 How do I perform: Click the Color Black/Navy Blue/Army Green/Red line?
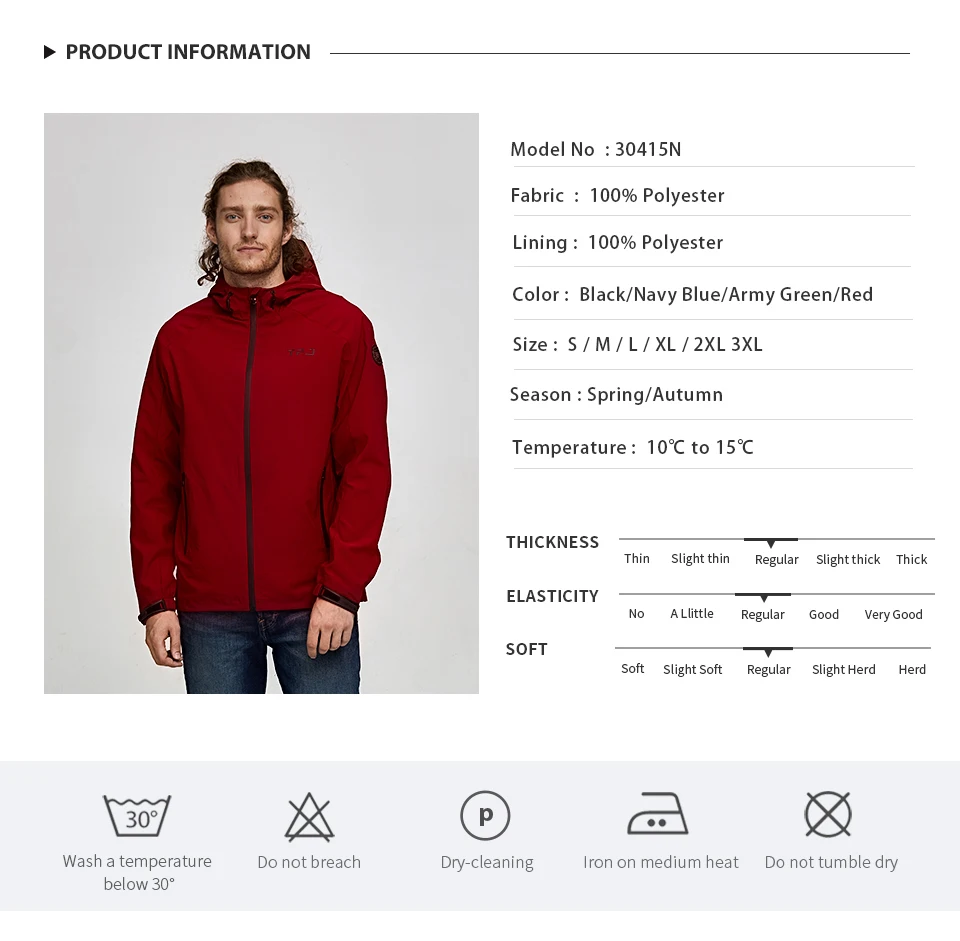point(692,294)
